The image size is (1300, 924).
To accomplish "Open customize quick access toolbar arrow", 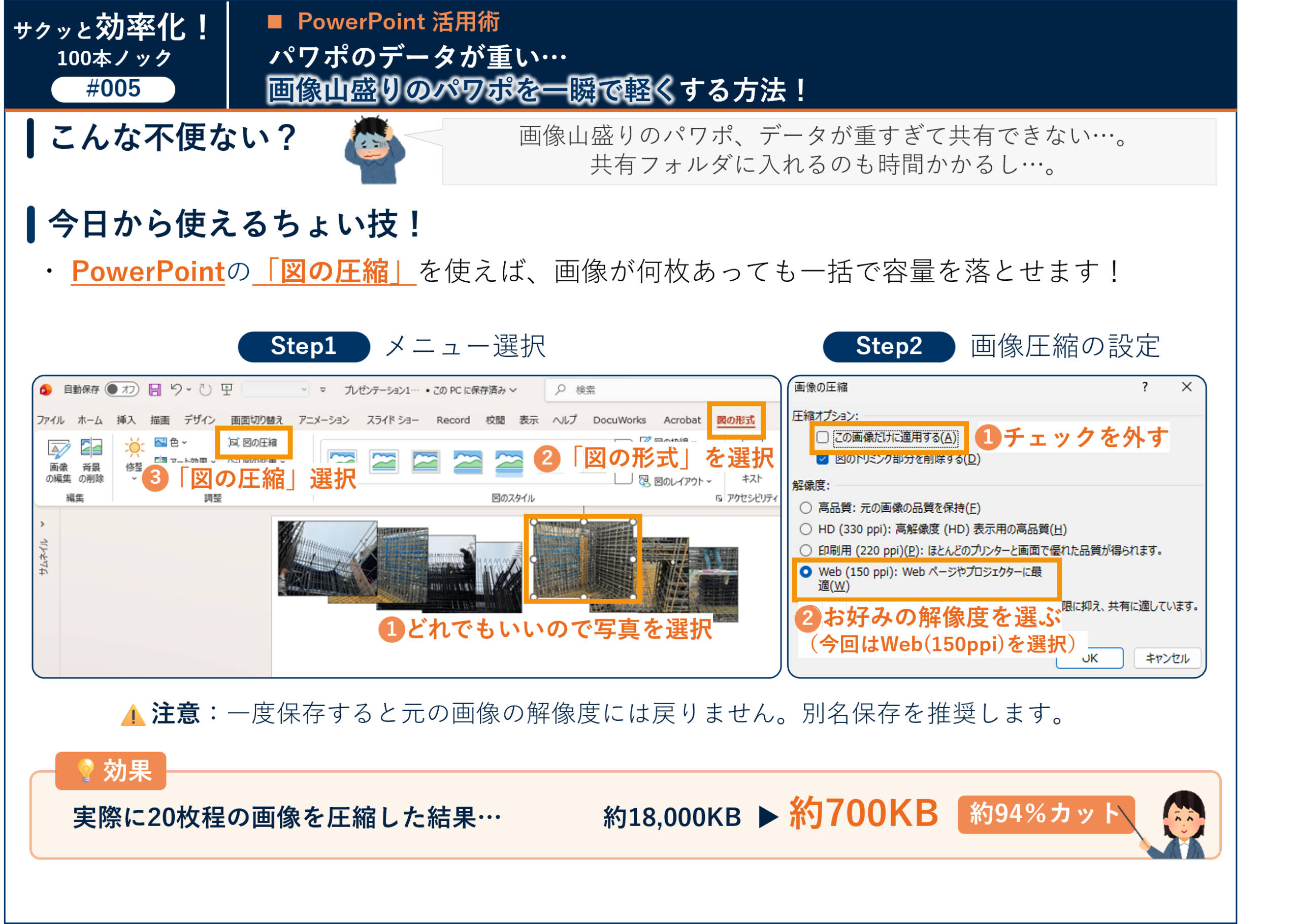I will tap(322, 390).
